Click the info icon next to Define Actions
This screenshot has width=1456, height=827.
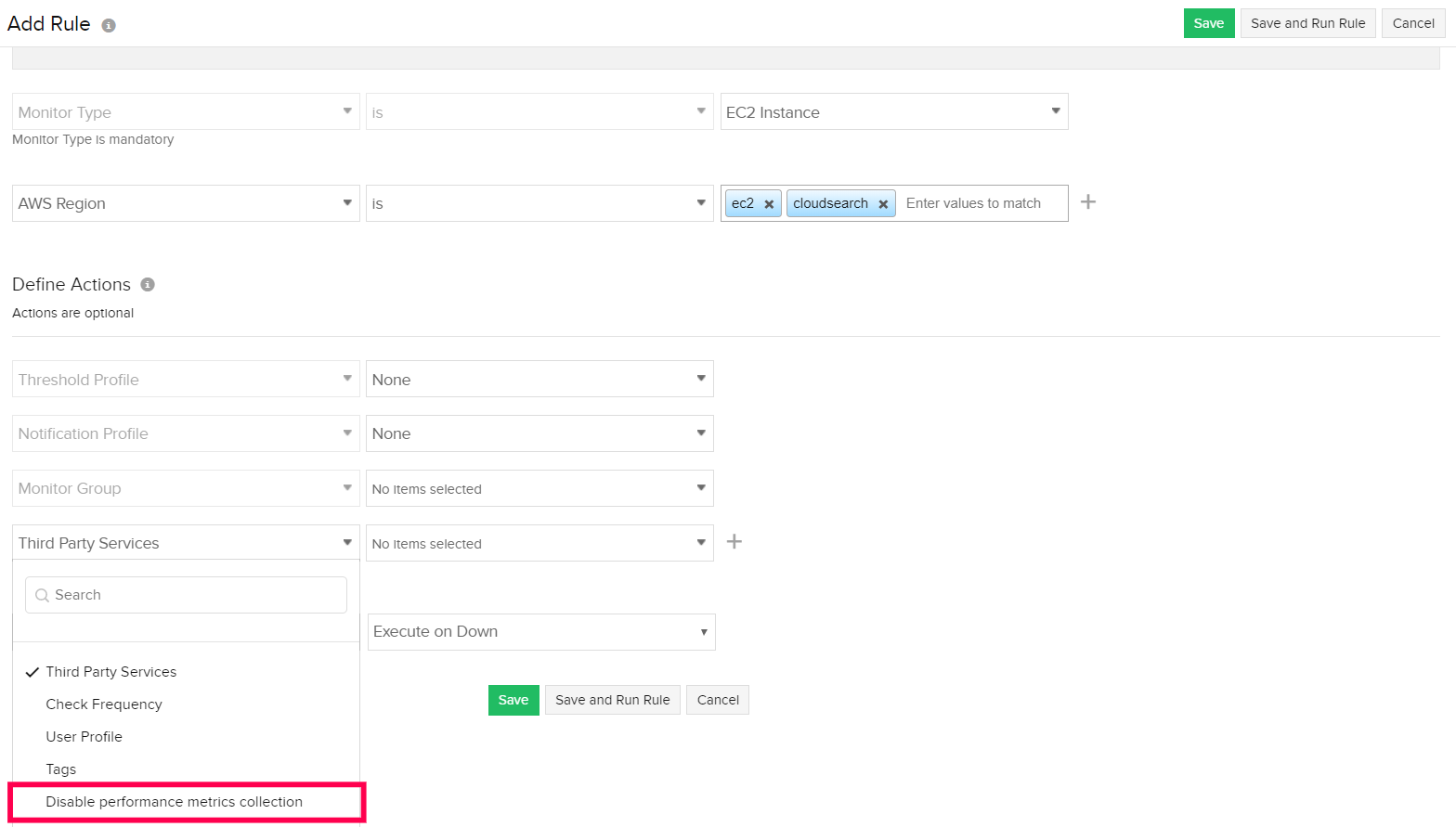[x=148, y=285]
